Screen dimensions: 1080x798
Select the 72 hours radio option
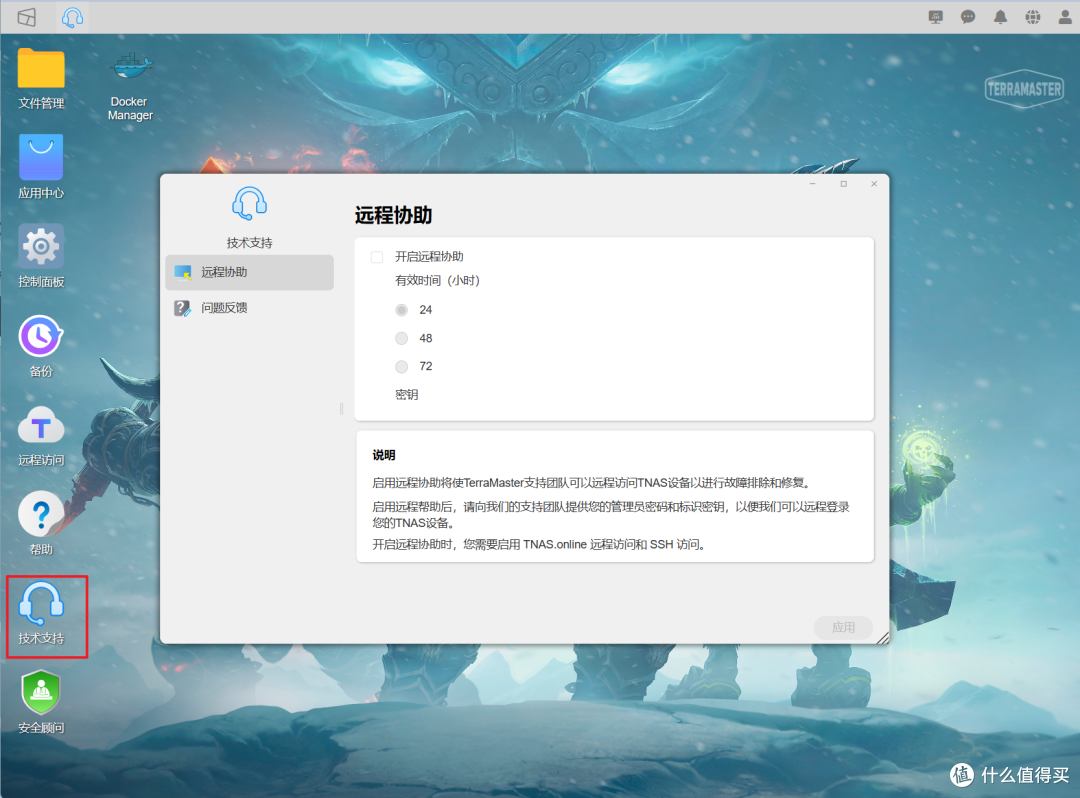402,366
